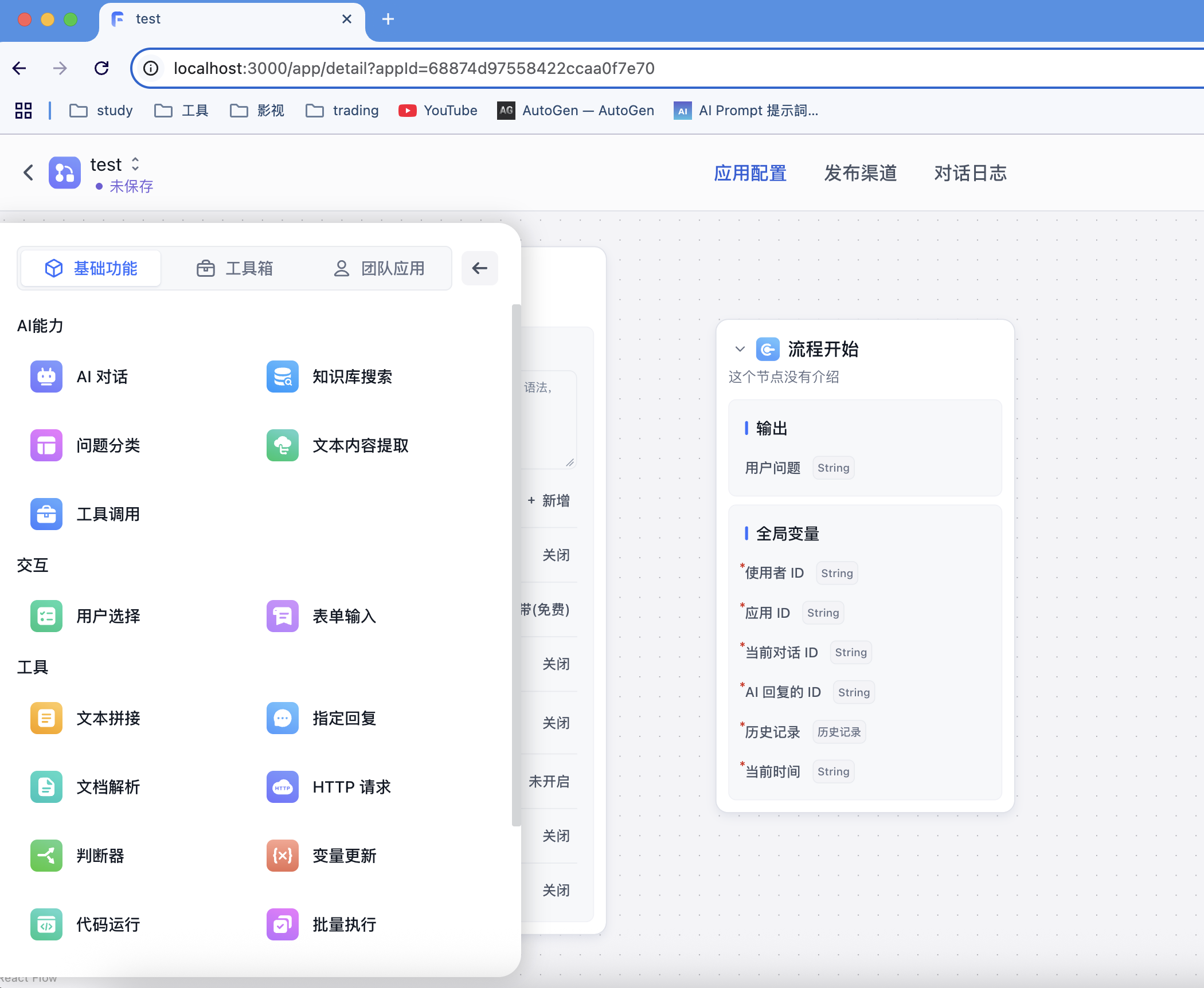Image resolution: width=1204 pixels, height=988 pixels.
Task: Open the trading bookmarks folder
Action: tap(342, 111)
